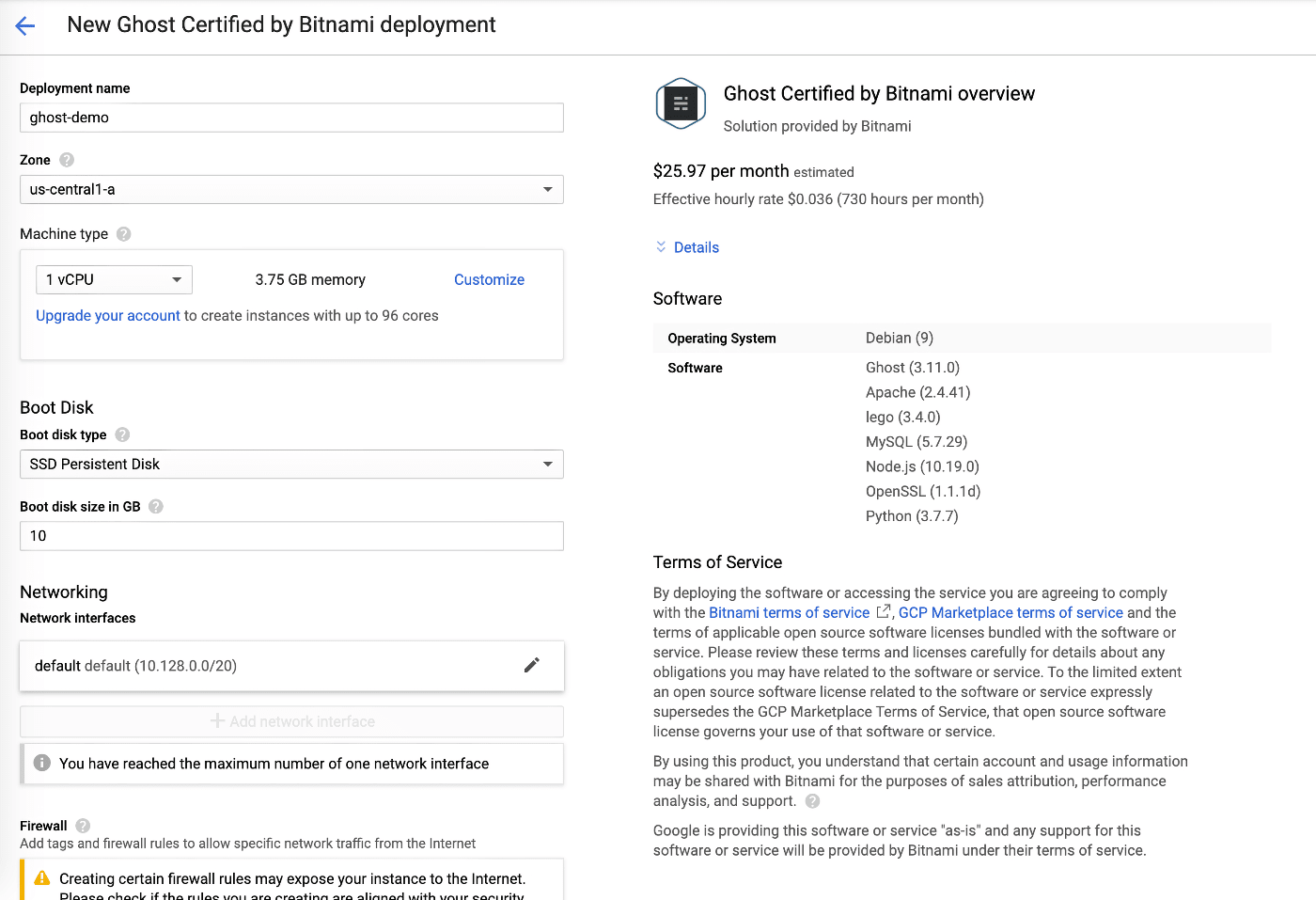Viewport: 1316px width, 900px height.
Task: Click the Node.js (10.19.0) software entry
Action: (922, 466)
